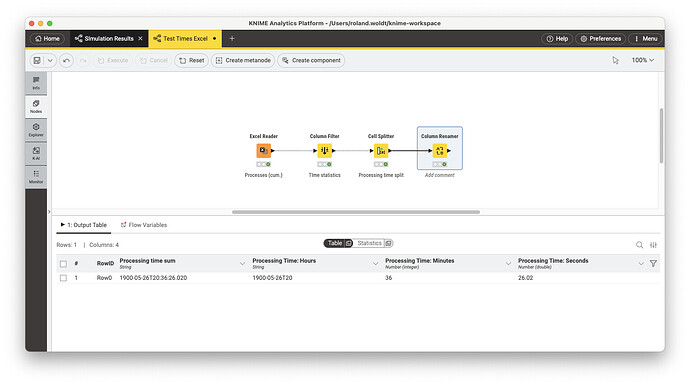
Task: Open the main Menu
Action: 646,39
